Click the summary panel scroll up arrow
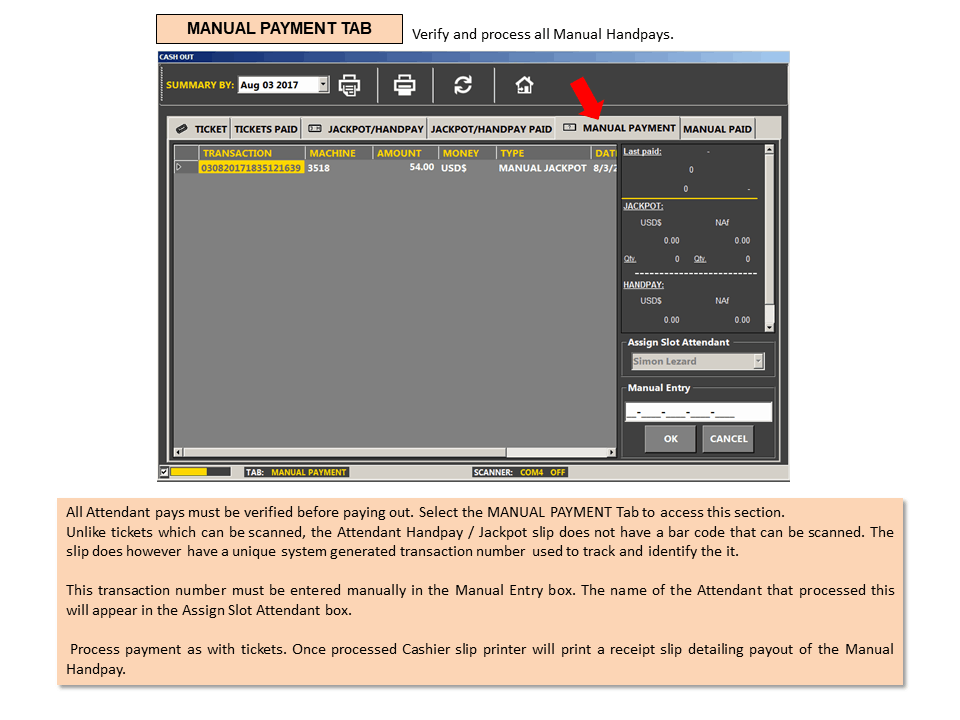960x720 pixels. click(x=769, y=149)
